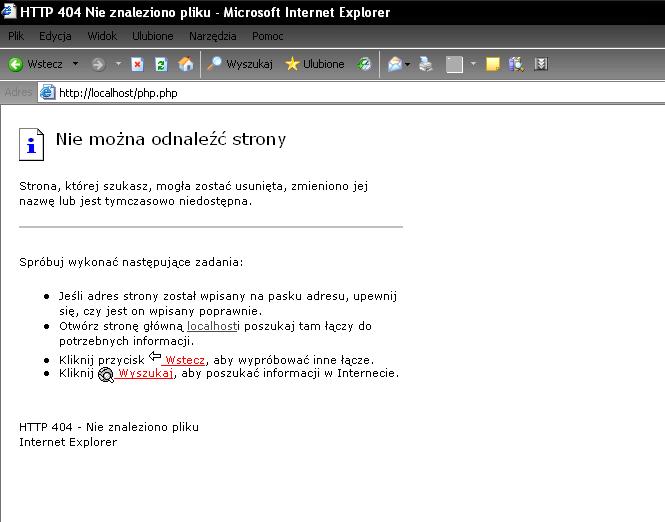Screen dimensions: 665x522
Task: Click the info document icon beside heading
Action: coord(31,145)
